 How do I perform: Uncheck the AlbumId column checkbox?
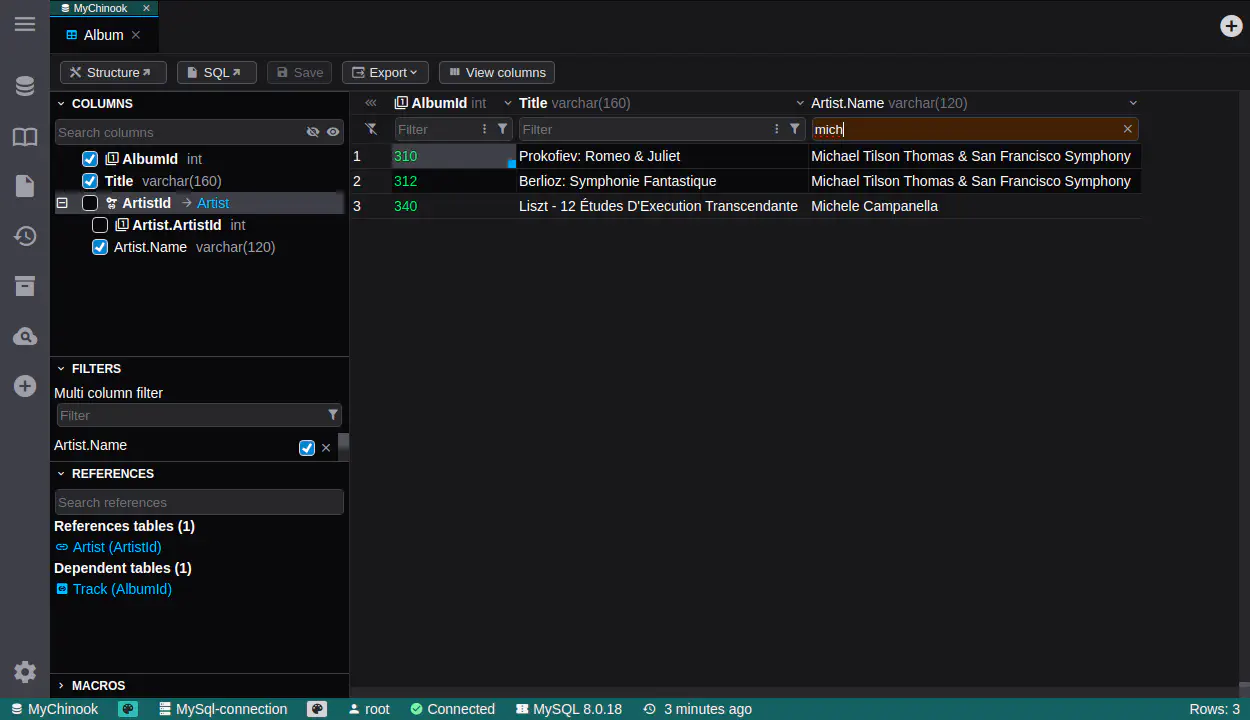(90, 159)
